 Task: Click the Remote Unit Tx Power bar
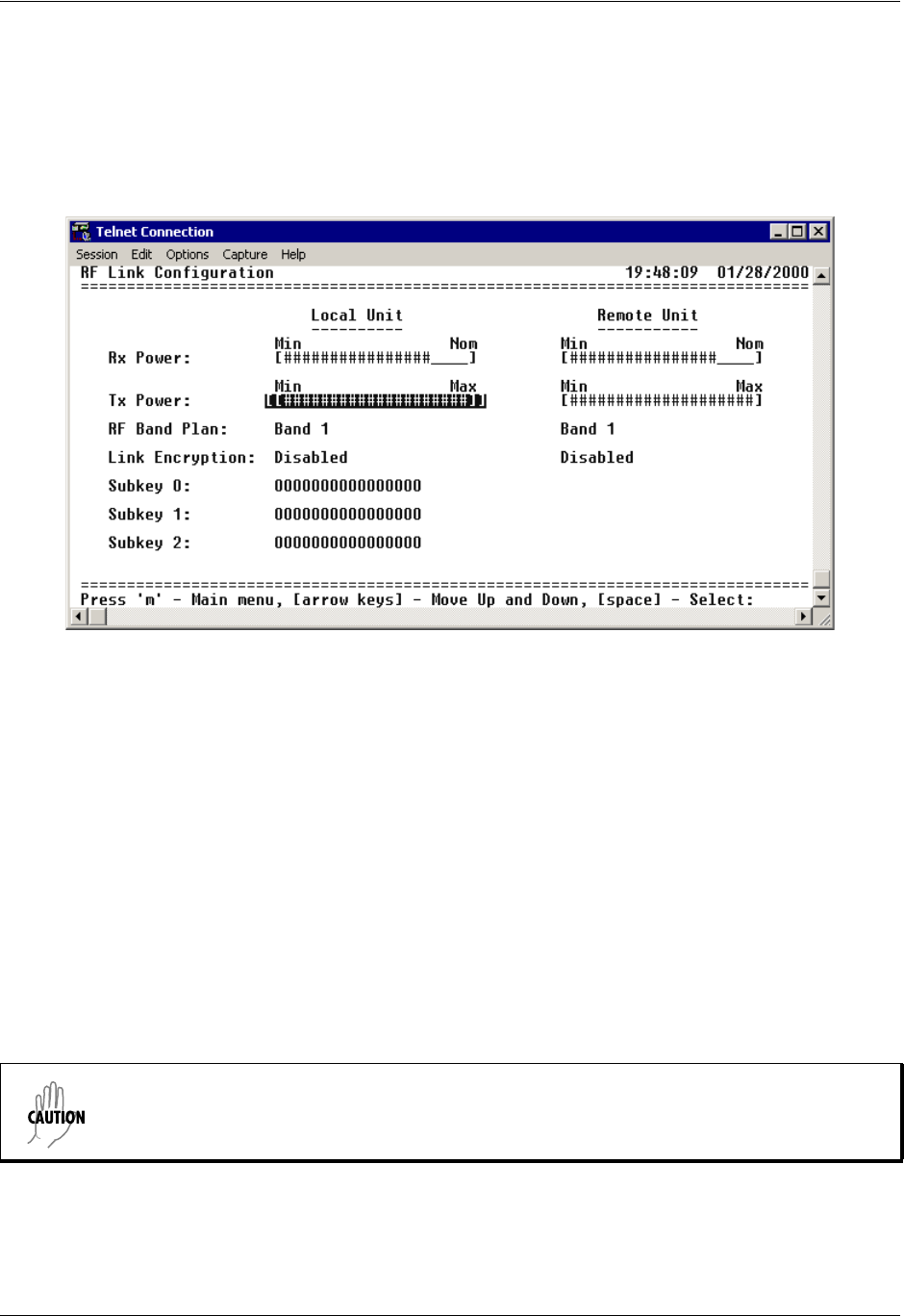tap(662, 400)
